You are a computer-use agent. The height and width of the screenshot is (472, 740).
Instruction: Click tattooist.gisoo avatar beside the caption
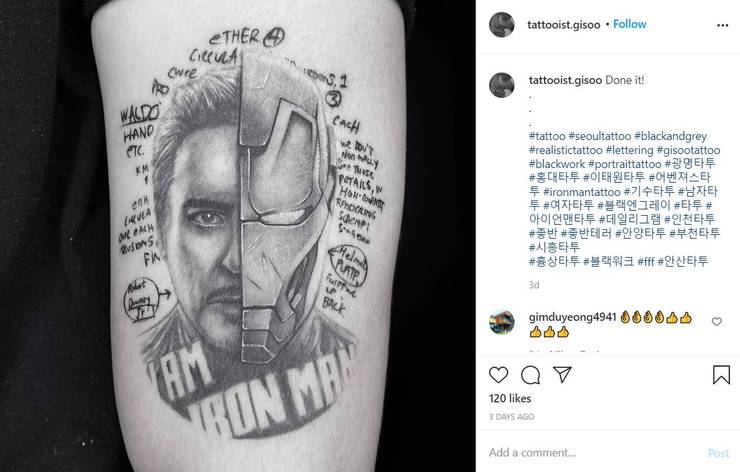(x=502, y=87)
